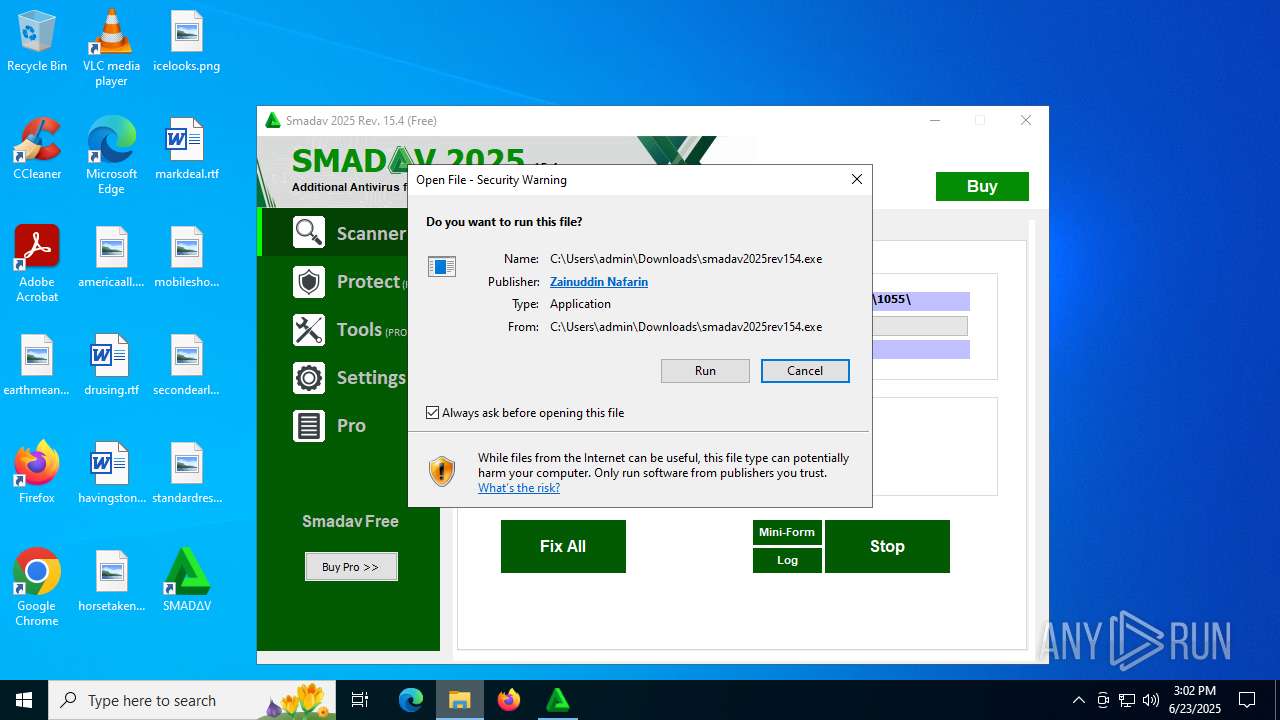Screen dimensions: 1280x720
Task: Click Mini-Form button in Smadav
Action: coord(787,532)
